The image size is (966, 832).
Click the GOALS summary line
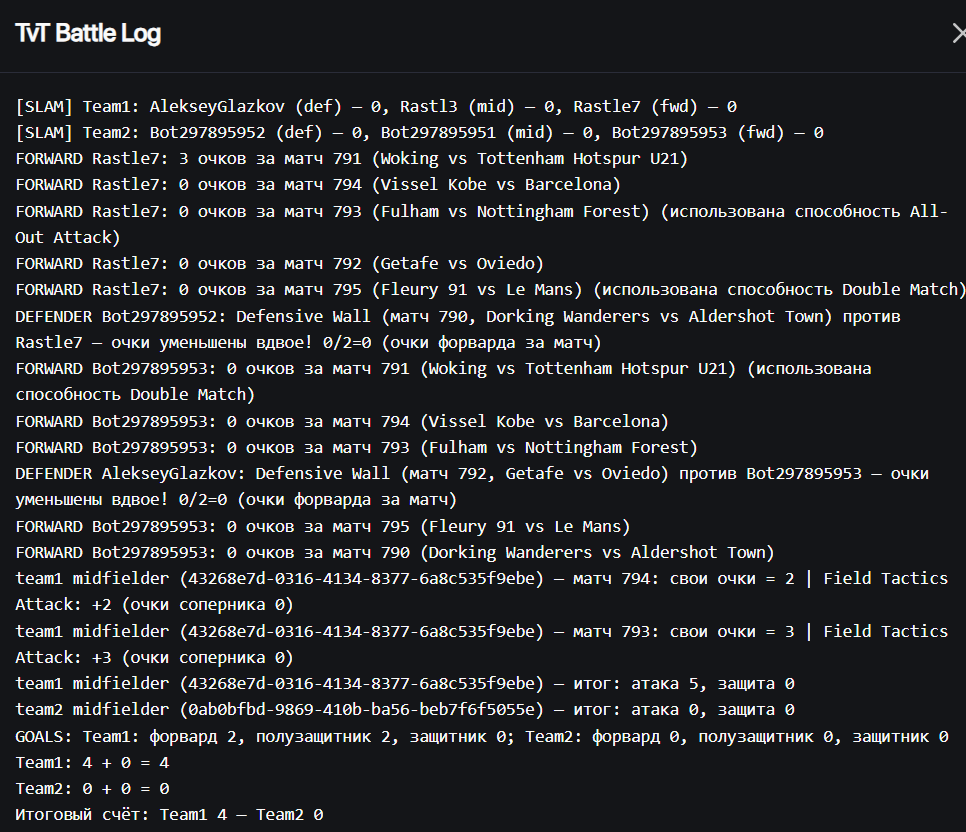[x=481, y=737]
